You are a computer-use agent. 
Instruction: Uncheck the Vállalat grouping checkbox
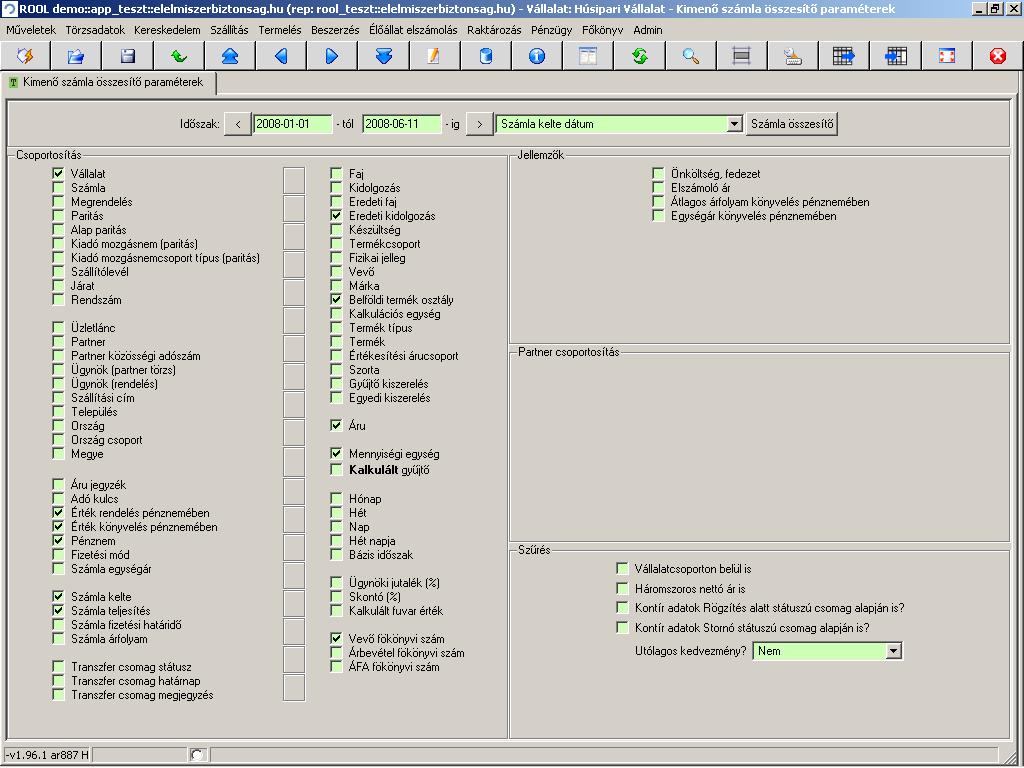click(x=58, y=174)
